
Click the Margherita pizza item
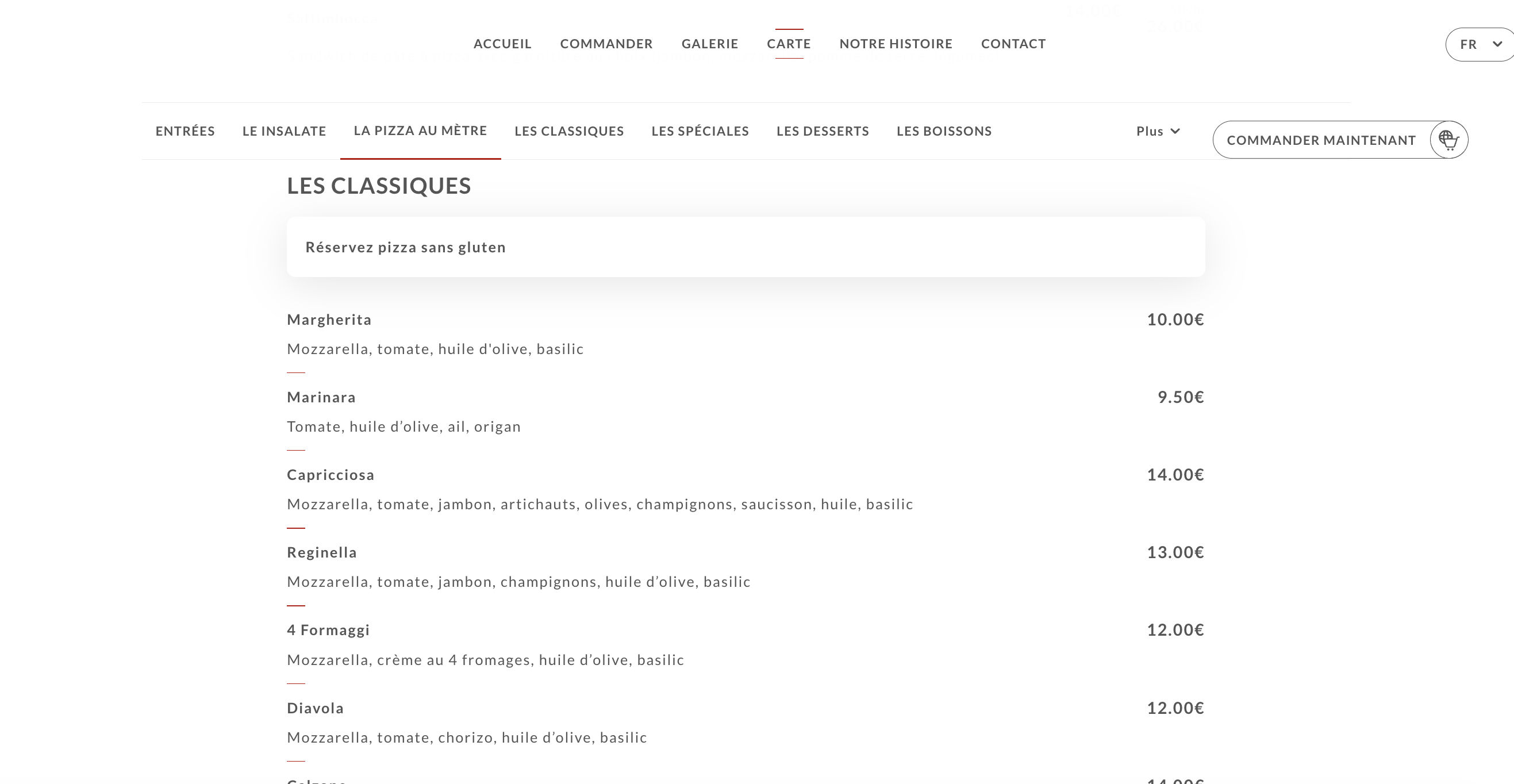tap(329, 320)
